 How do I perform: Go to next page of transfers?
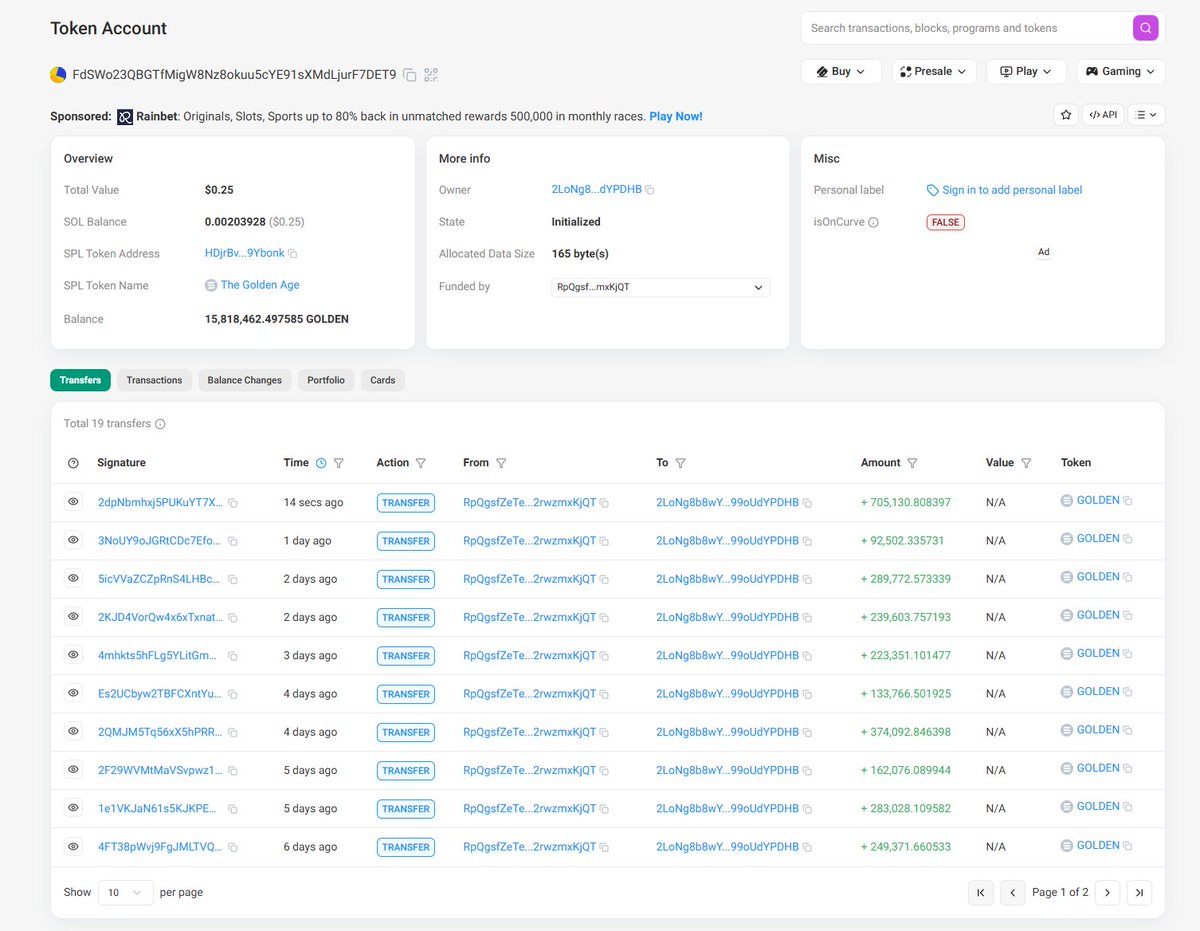(1107, 893)
